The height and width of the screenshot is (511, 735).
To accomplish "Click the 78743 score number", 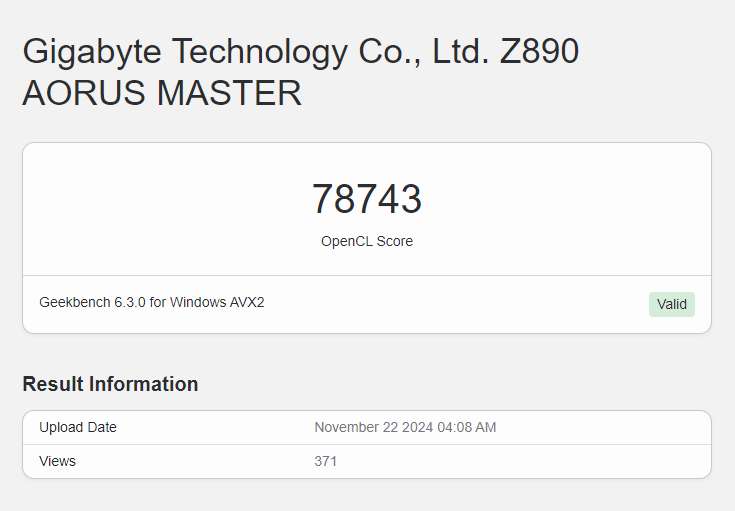I will click(367, 199).
